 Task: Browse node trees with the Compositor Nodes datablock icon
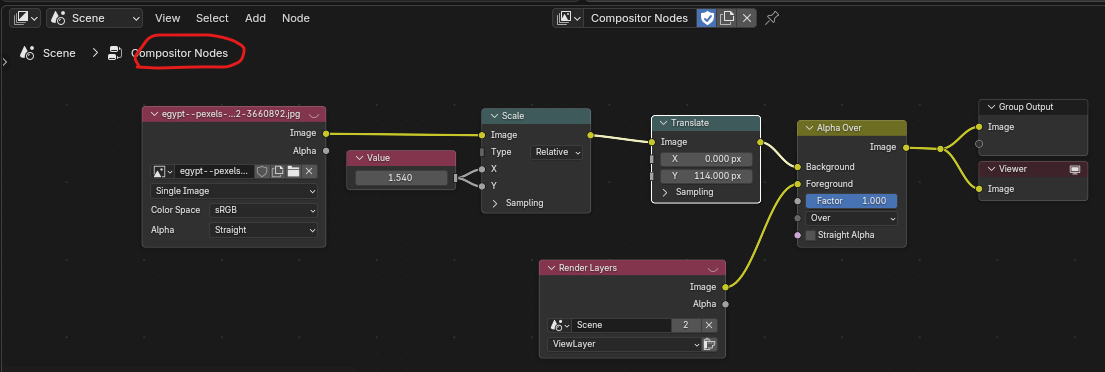click(x=568, y=18)
